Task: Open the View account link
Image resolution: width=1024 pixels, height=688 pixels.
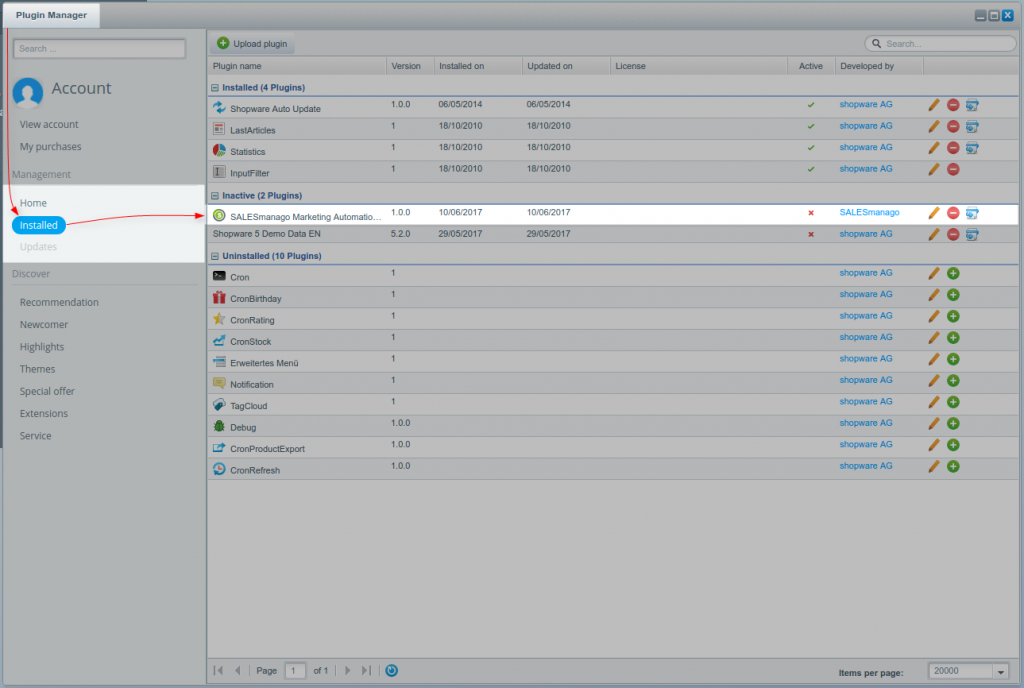Action: (x=49, y=124)
